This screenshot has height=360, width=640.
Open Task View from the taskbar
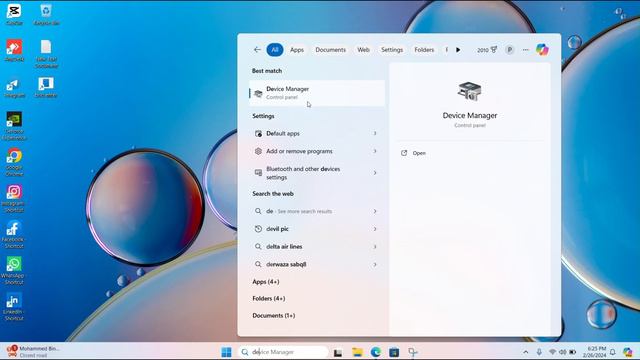click(x=338, y=352)
